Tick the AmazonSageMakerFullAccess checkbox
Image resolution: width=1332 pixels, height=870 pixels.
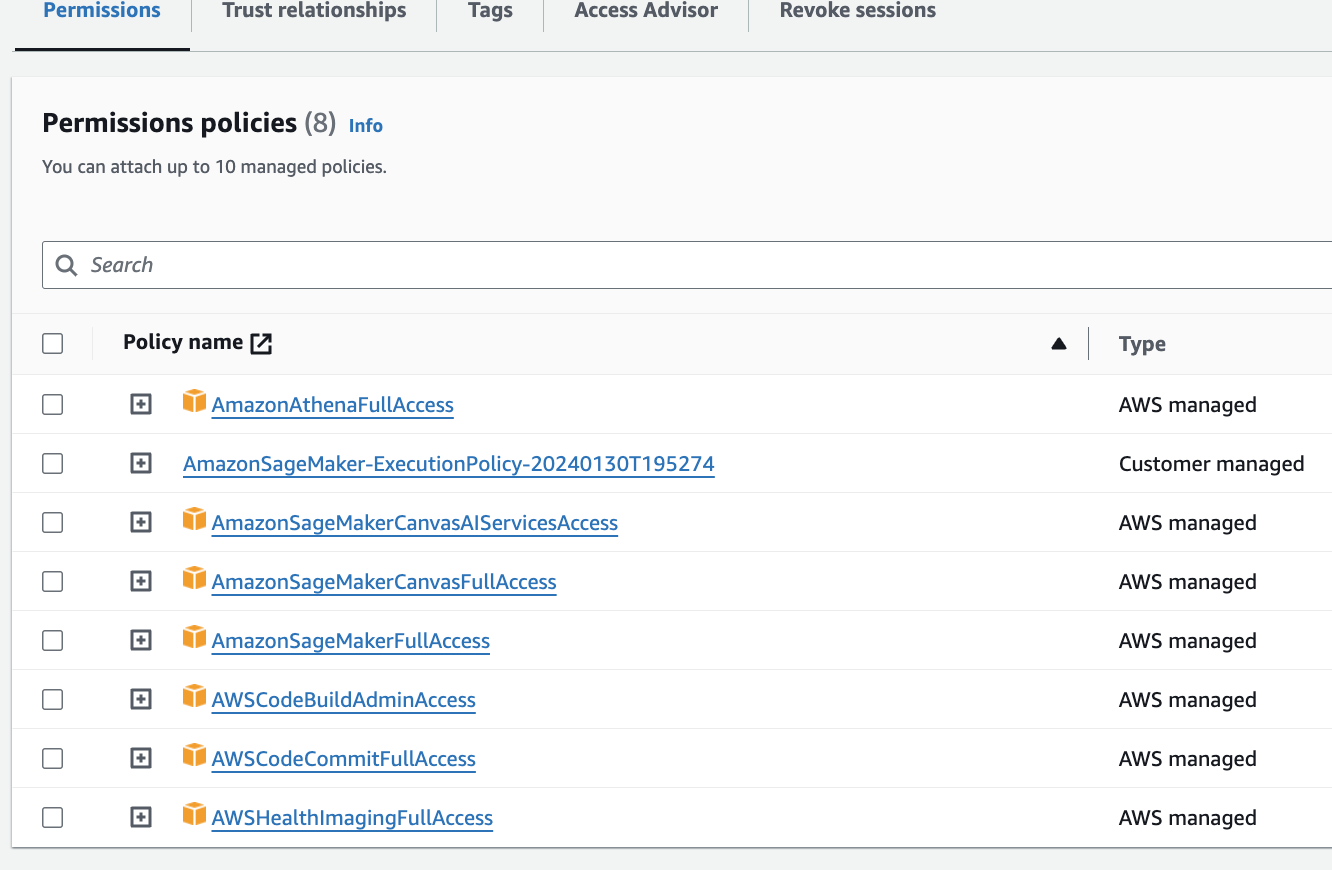pyautogui.click(x=53, y=641)
